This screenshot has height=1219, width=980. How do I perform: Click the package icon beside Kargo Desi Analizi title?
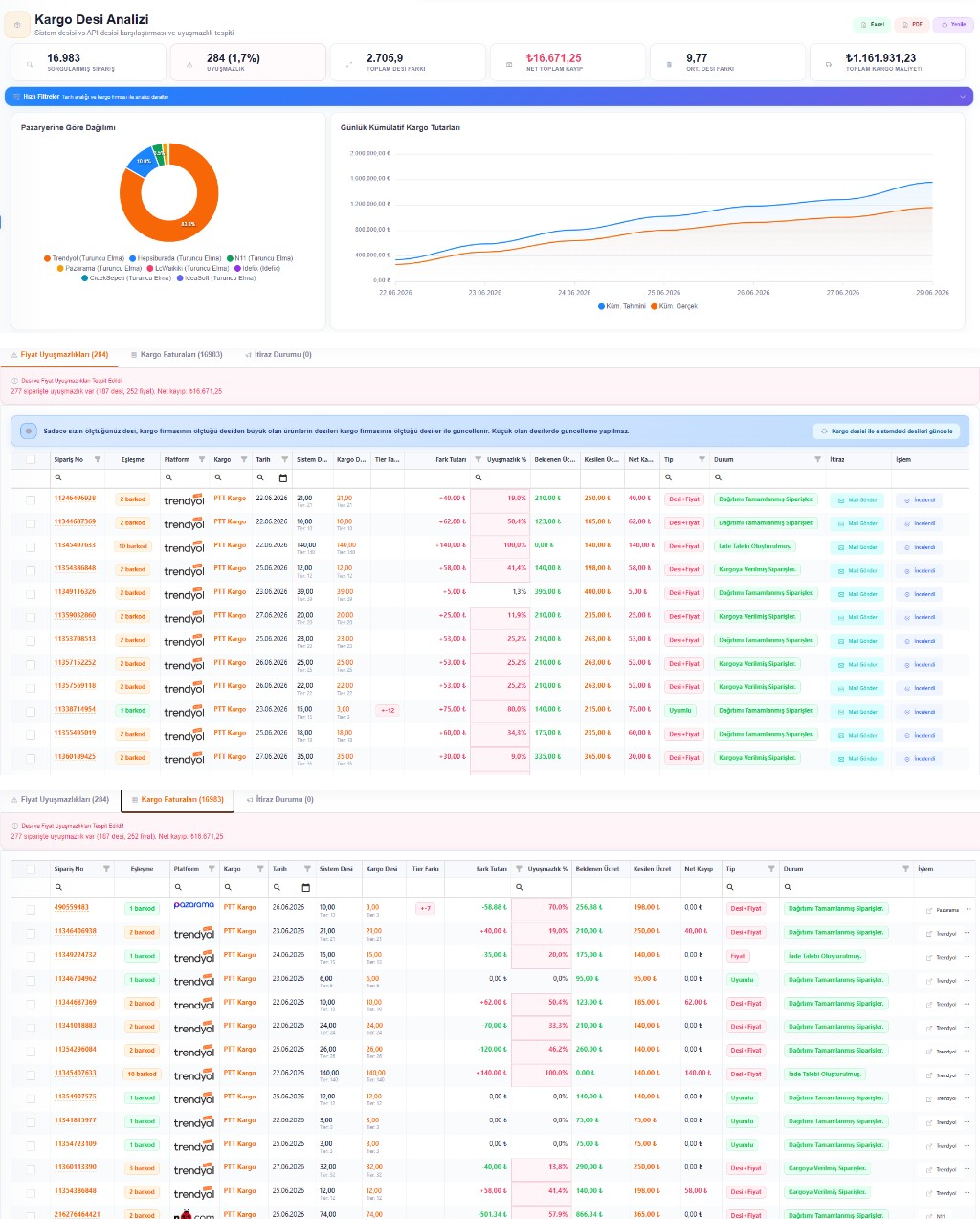click(x=17, y=25)
